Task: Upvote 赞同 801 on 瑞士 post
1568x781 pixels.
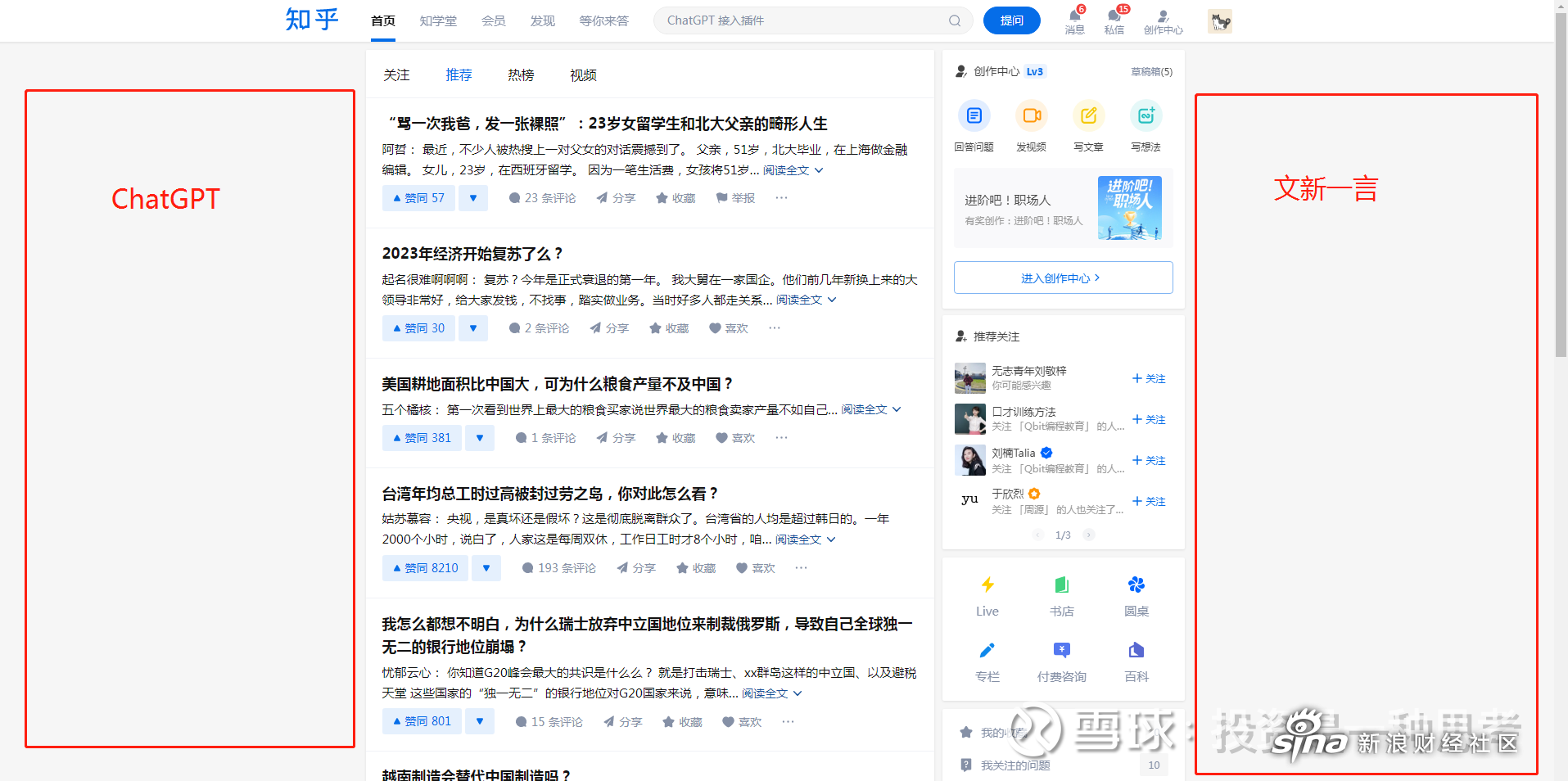Action: pos(422,722)
